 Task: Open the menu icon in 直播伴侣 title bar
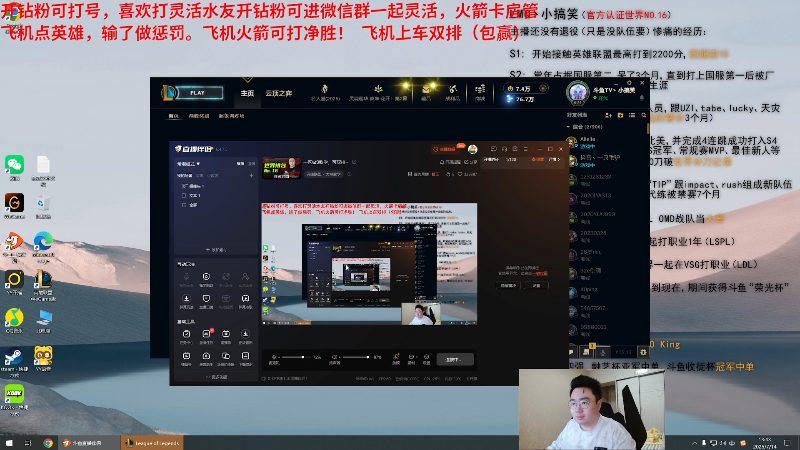526,149
